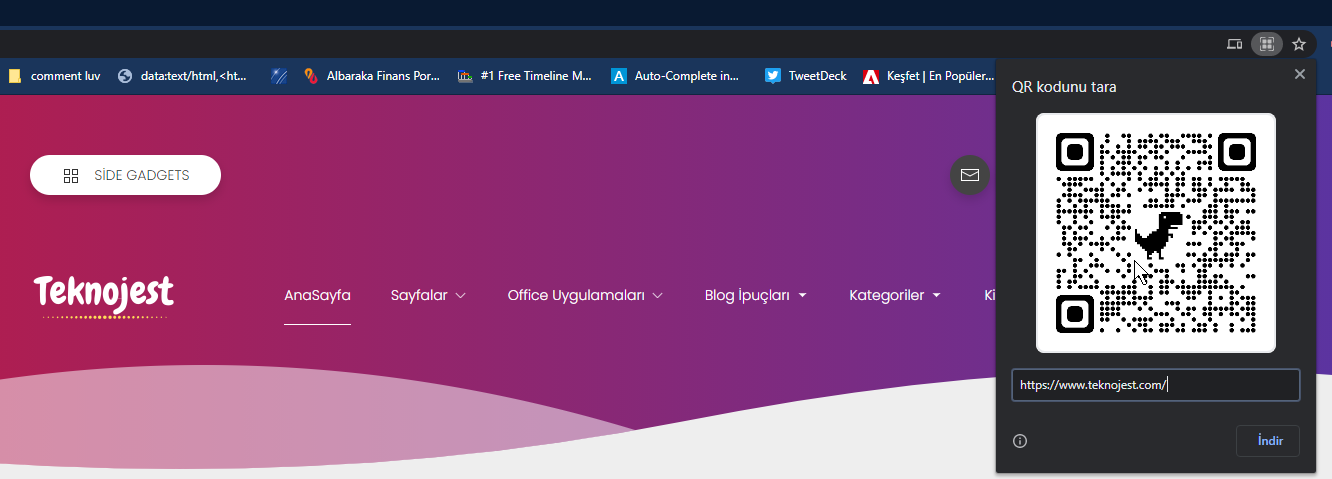Expand the Sayfalar dropdown menu

[x=428, y=296]
